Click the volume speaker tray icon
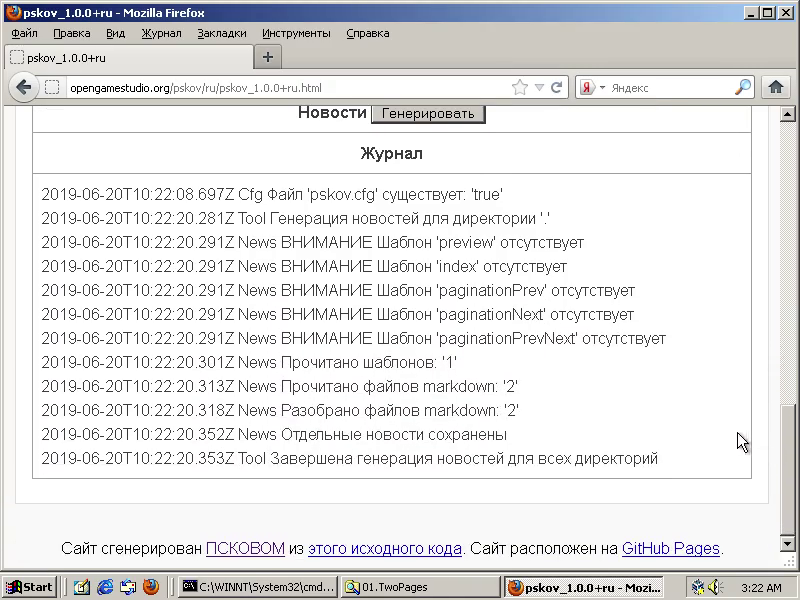Image resolution: width=800 pixels, height=600 pixels. click(715, 587)
